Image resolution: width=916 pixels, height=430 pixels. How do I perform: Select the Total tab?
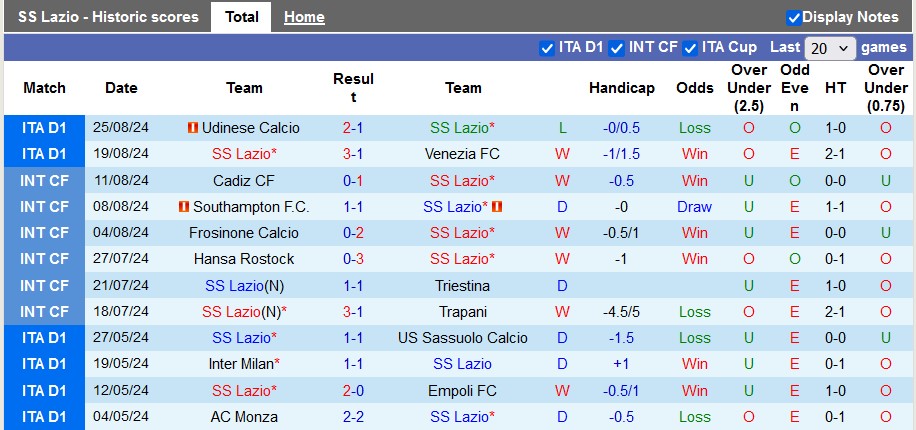(242, 17)
